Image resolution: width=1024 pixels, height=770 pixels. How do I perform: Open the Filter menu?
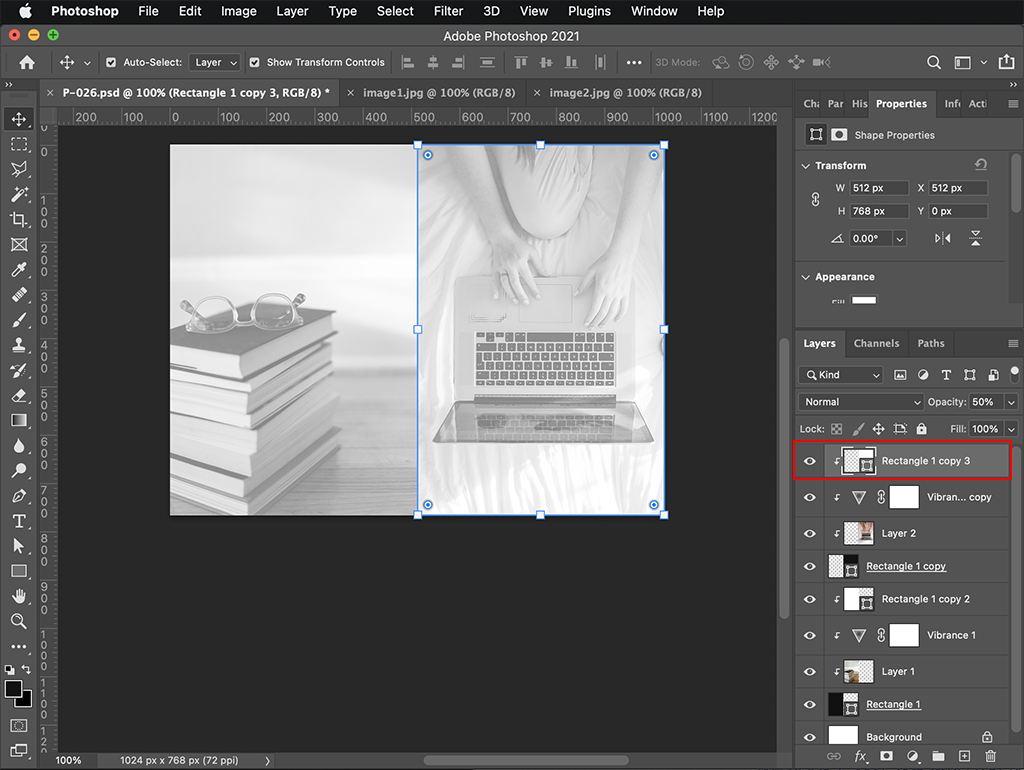[x=448, y=11]
